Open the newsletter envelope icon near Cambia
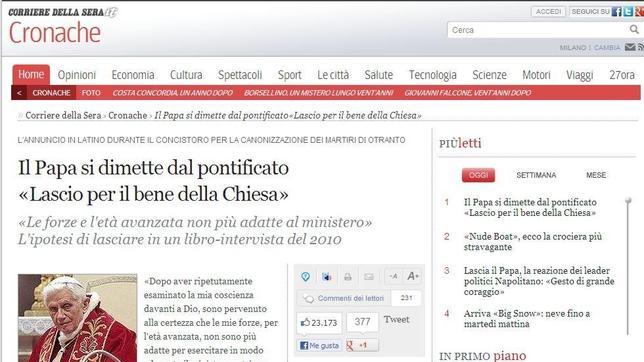The image size is (644, 362). 630,47
